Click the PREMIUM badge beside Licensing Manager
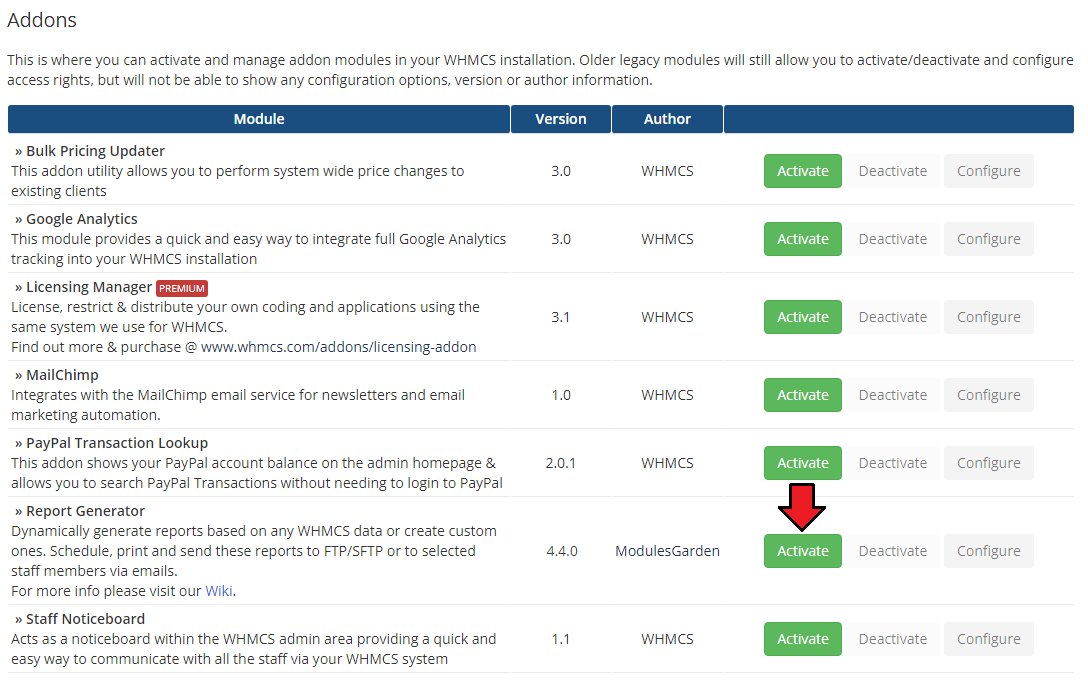The image size is (1088, 682). tap(182, 288)
